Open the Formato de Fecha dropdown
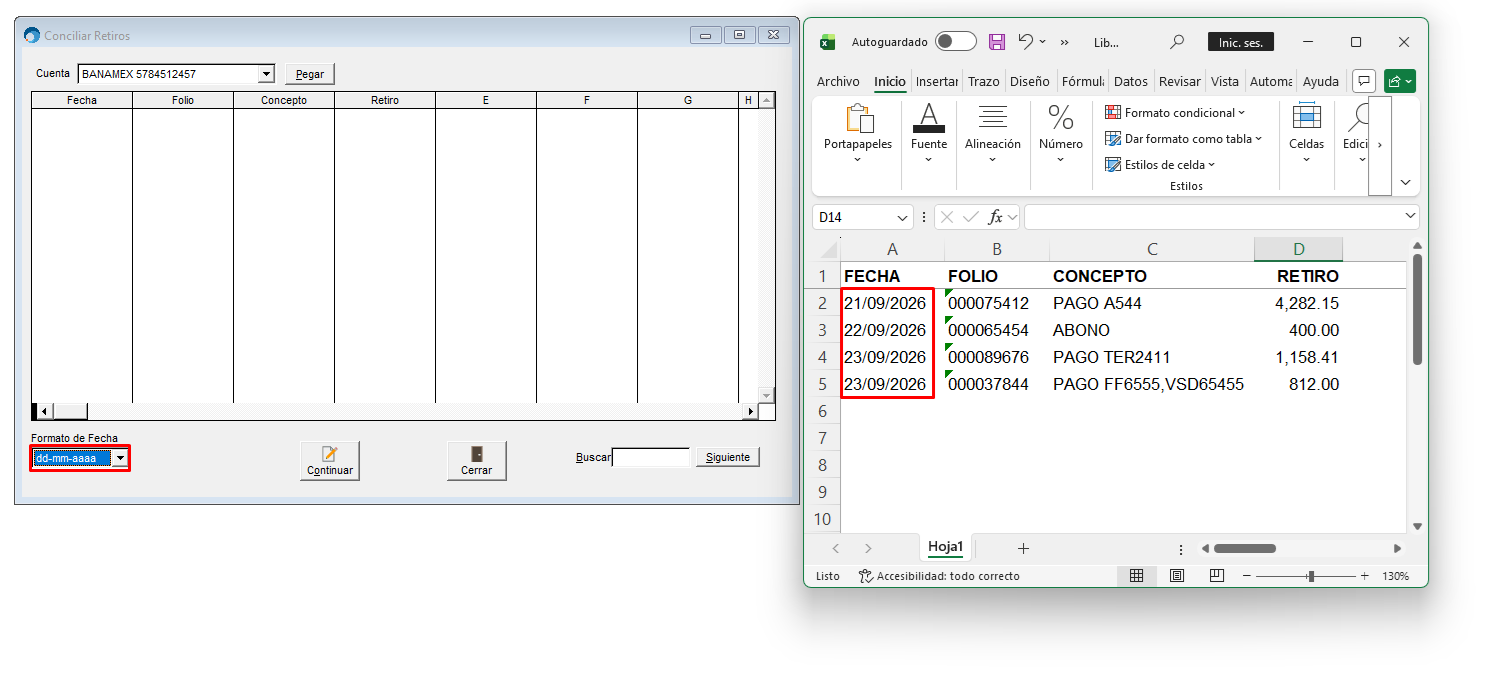 pyautogui.click(x=120, y=458)
